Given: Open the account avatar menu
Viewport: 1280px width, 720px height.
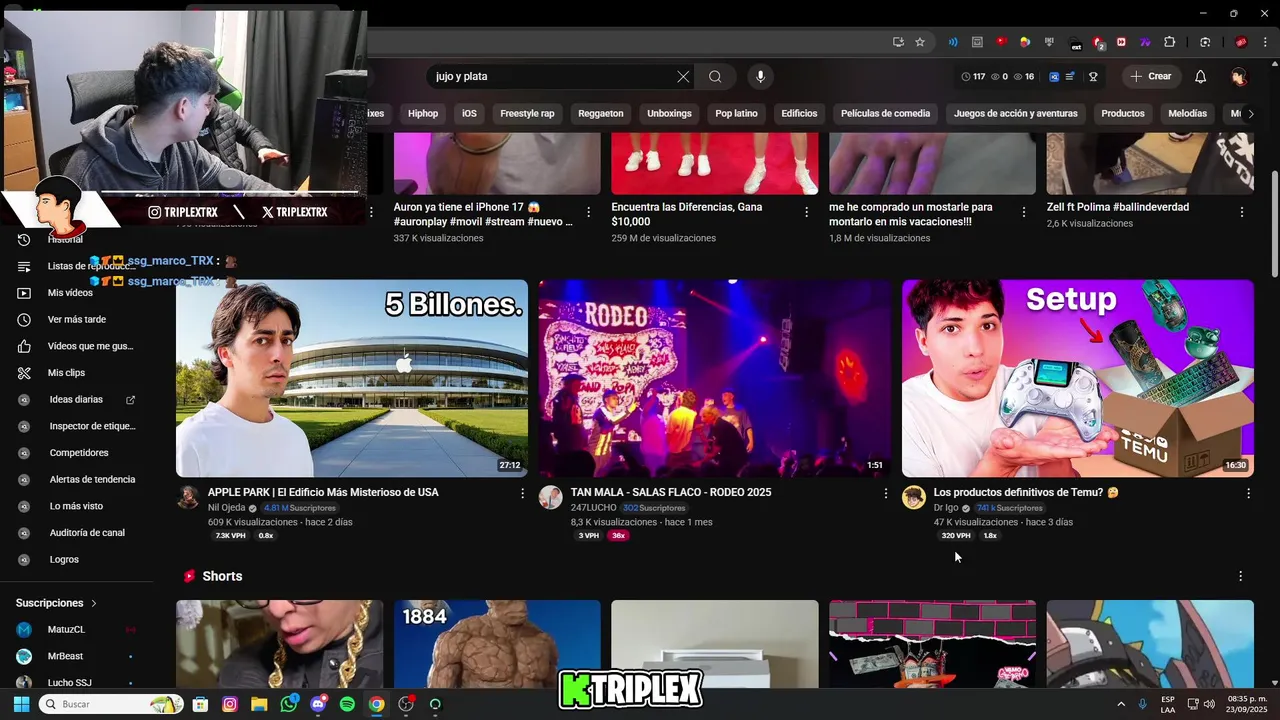Looking at the screenshot, I should (1239, 77).
